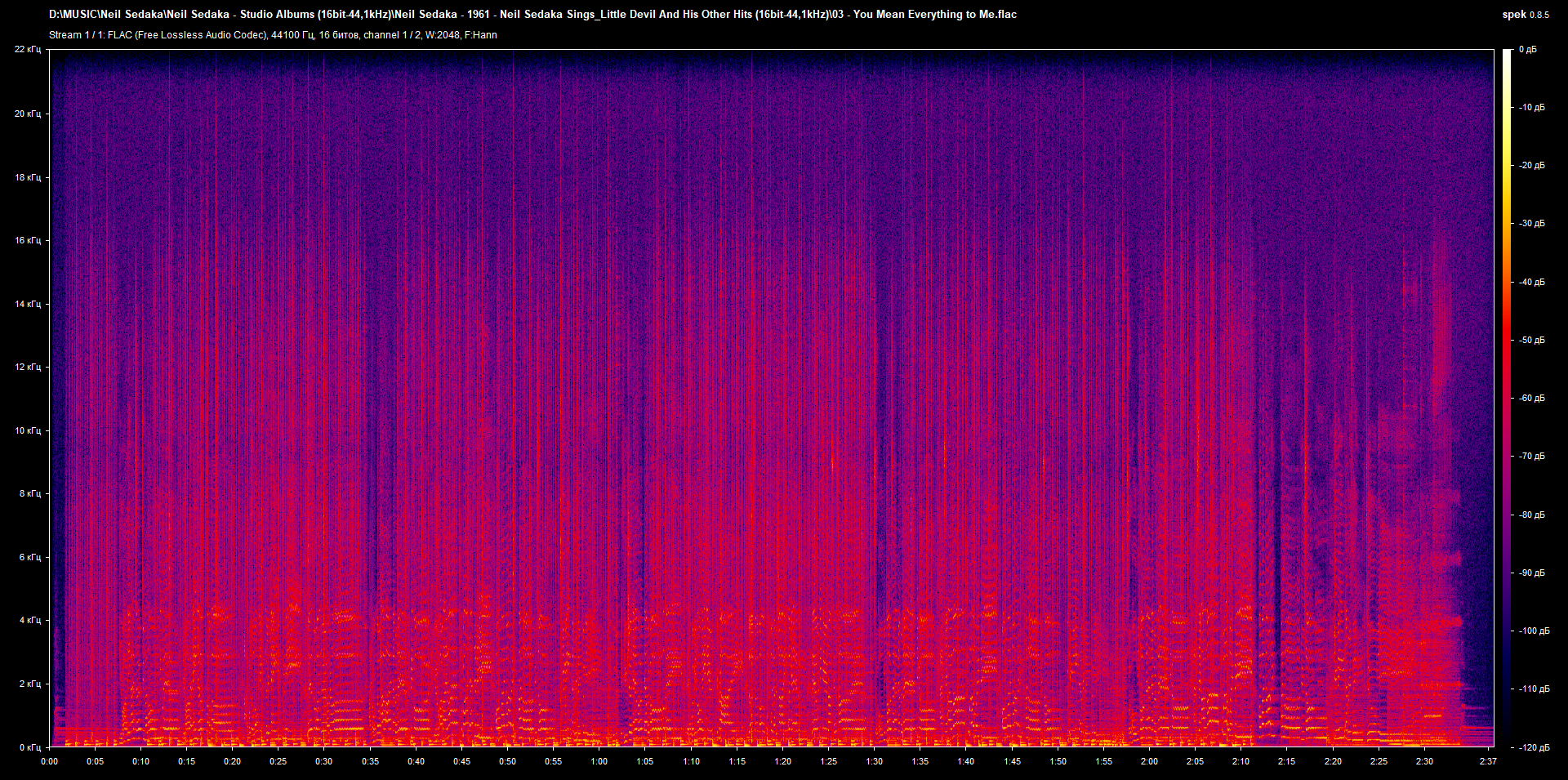1568x780 pixels.
Task: Click the 1:15 time axis label
Action: click(x=737, y=761)
